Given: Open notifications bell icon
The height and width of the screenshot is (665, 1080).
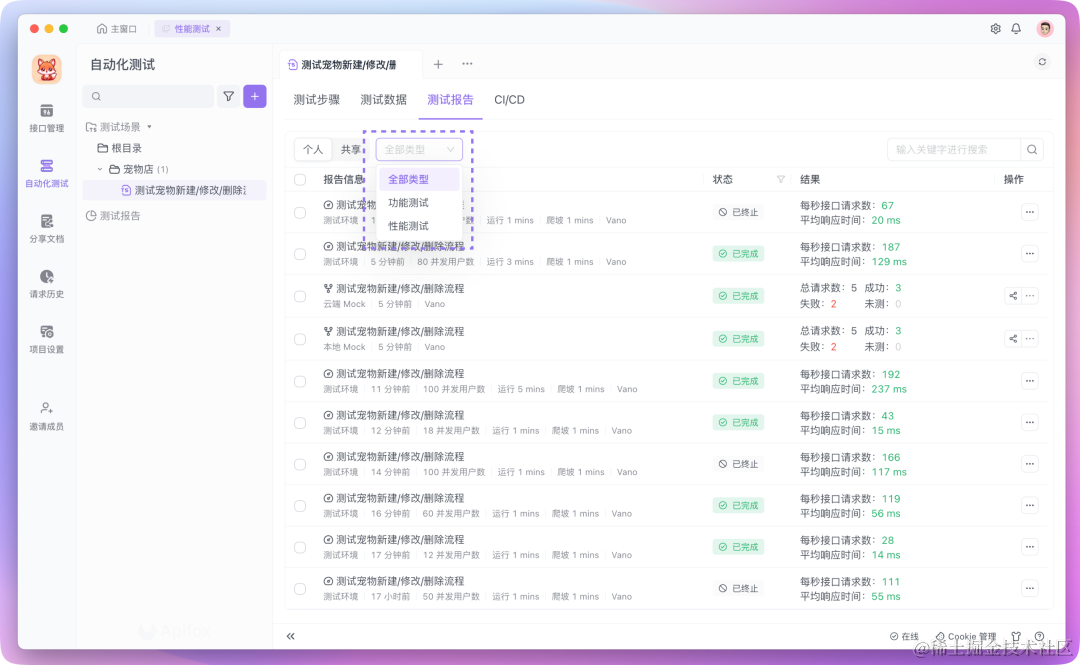Looking at the screenshot, I should [x=1016, y=28].
